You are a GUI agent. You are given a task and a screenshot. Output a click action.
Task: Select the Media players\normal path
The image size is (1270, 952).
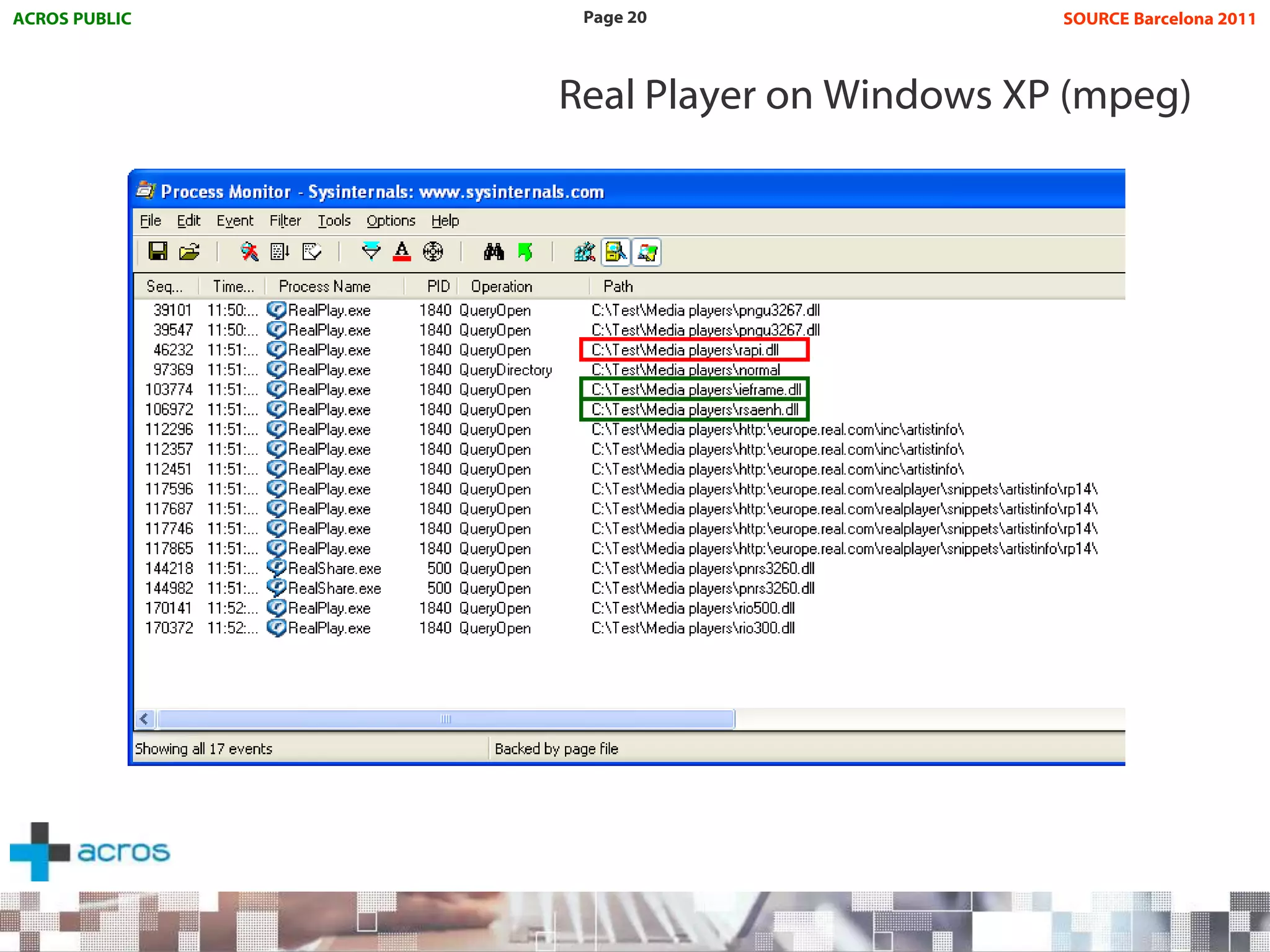coord(686,370)
